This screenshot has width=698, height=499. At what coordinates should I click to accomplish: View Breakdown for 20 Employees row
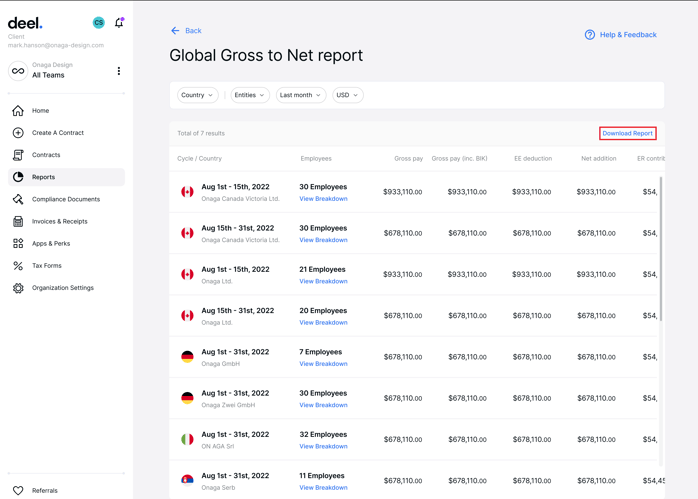point(323,323)
